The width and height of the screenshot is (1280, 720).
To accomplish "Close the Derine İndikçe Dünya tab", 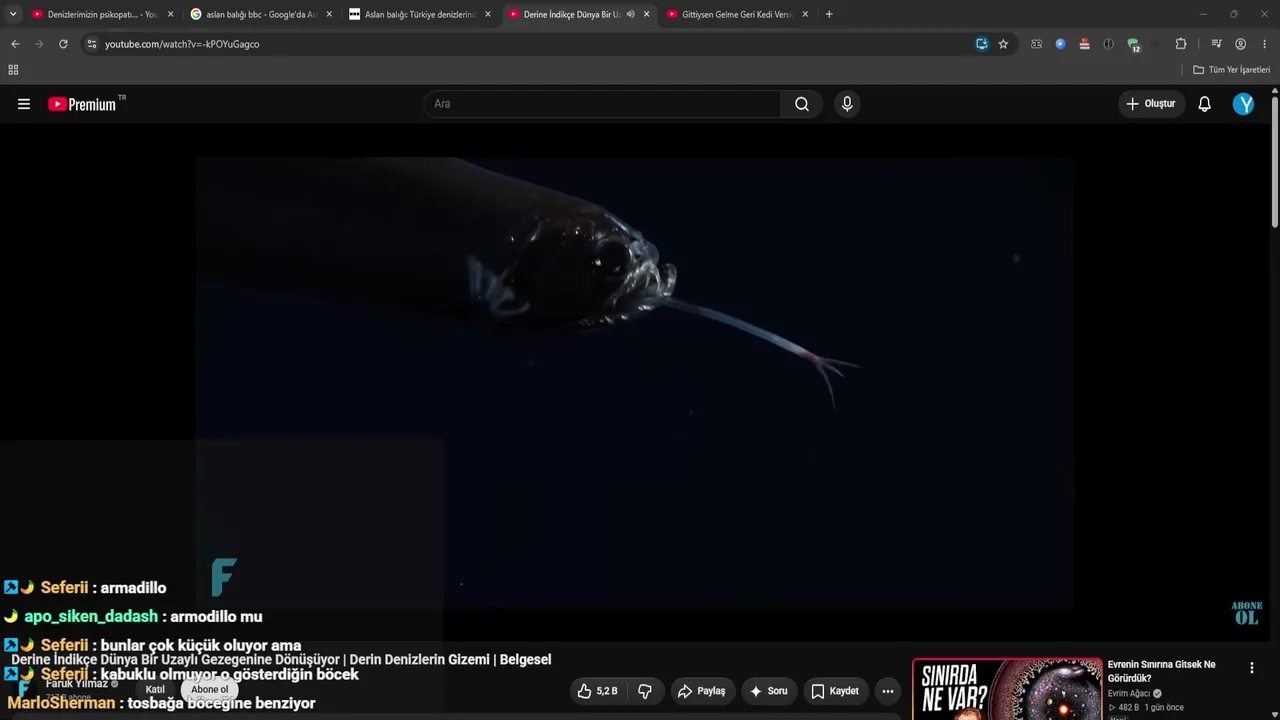I will pyautogui.click(x=646, y=14).
